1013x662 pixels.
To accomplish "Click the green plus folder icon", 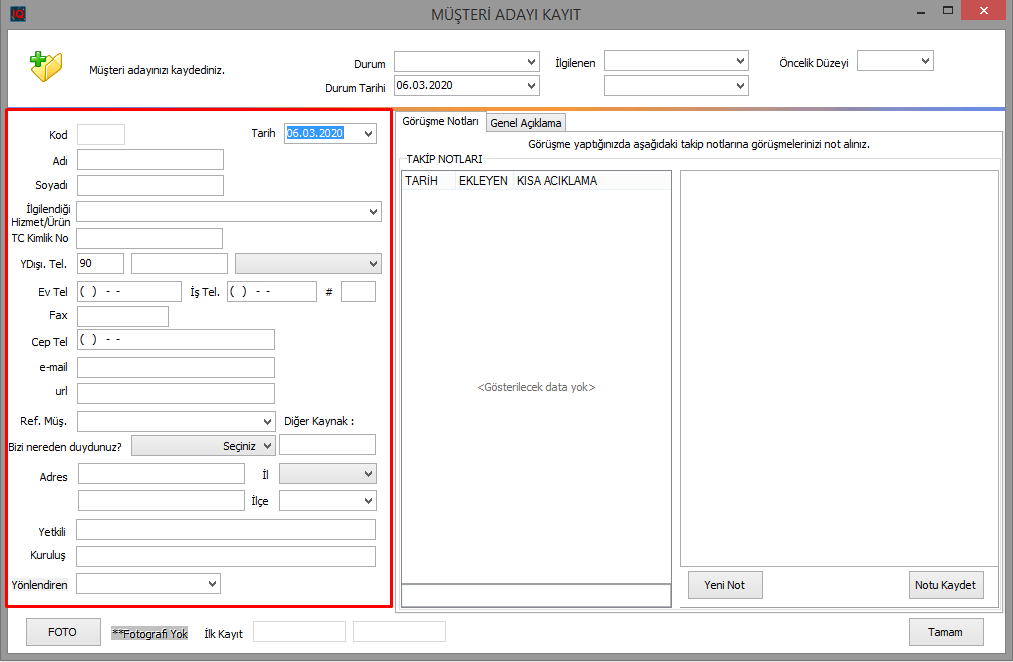I will (45, 64).
